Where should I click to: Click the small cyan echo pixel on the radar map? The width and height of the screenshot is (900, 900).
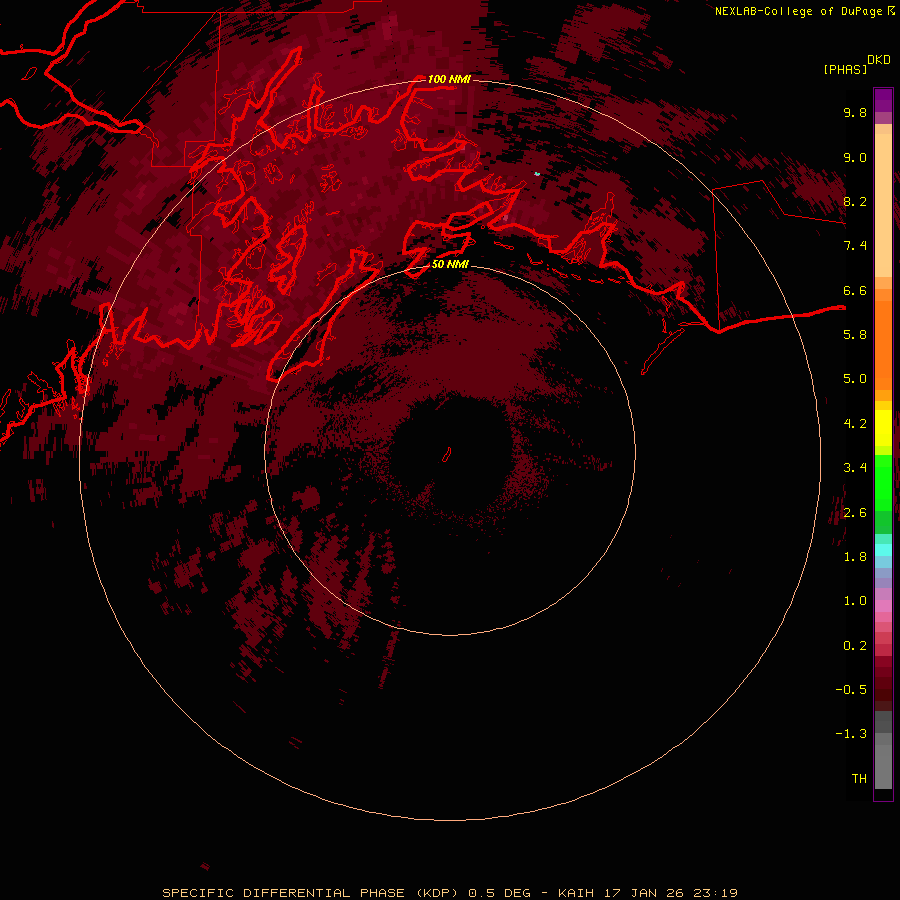(x=537, y=173)
